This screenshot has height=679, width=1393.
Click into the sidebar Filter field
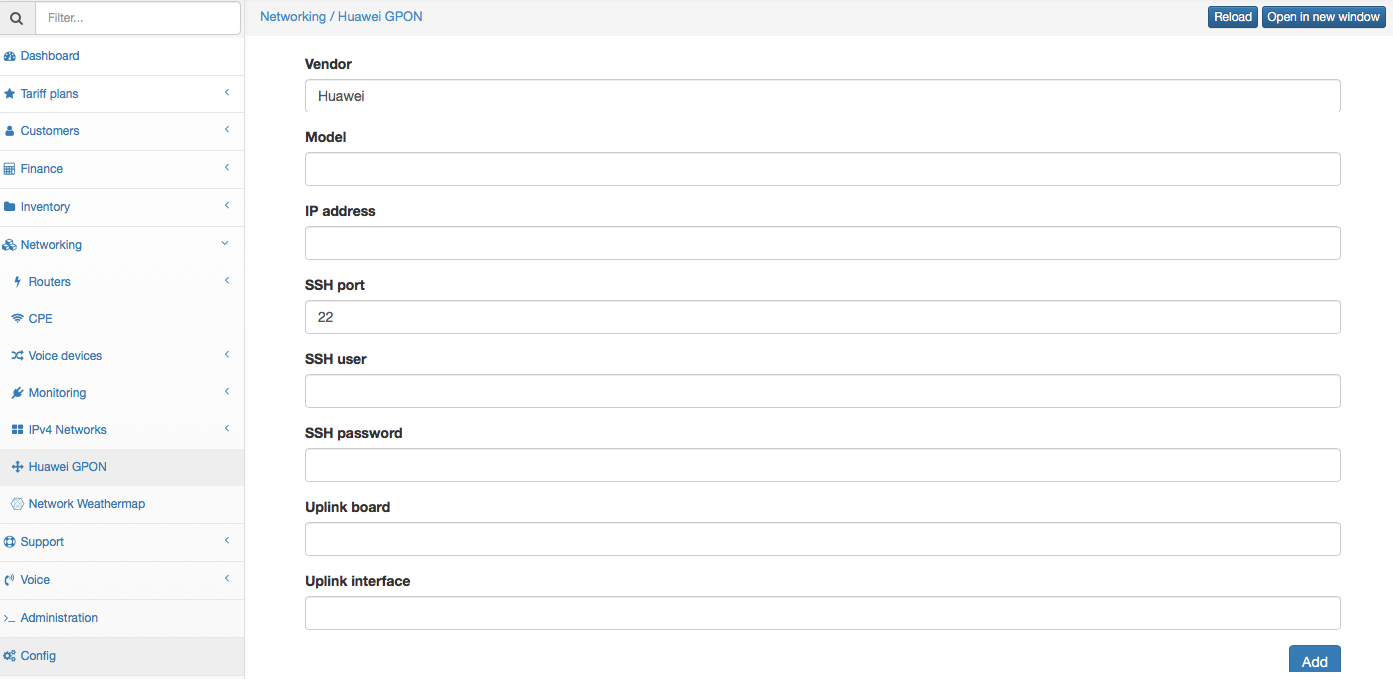pyautogui.click(x=138, y=18)
